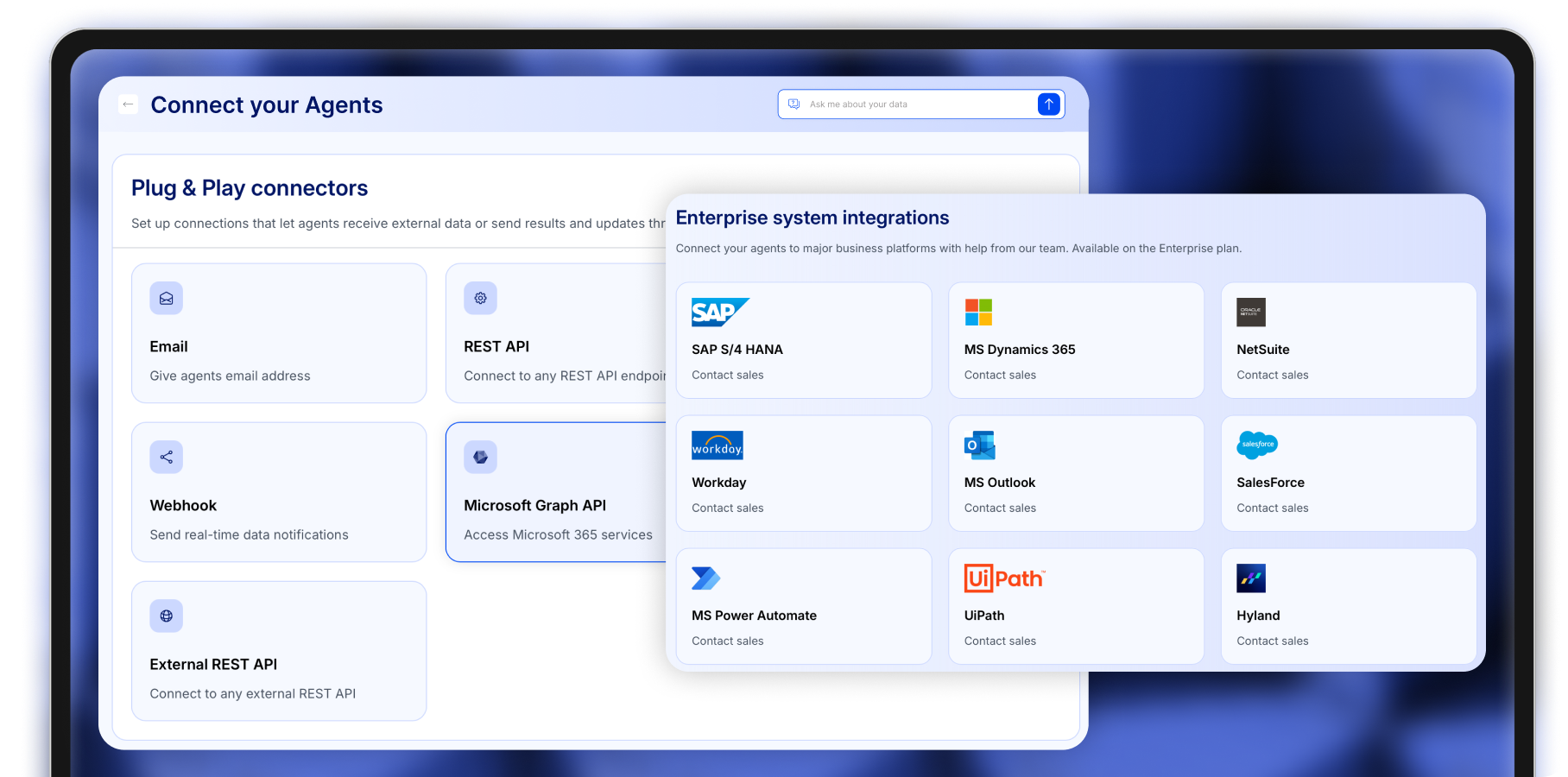Click Send real-time data notifications text
This screenshot has height=777, width=1568.
pyautogui.click(x=250, y=534)
